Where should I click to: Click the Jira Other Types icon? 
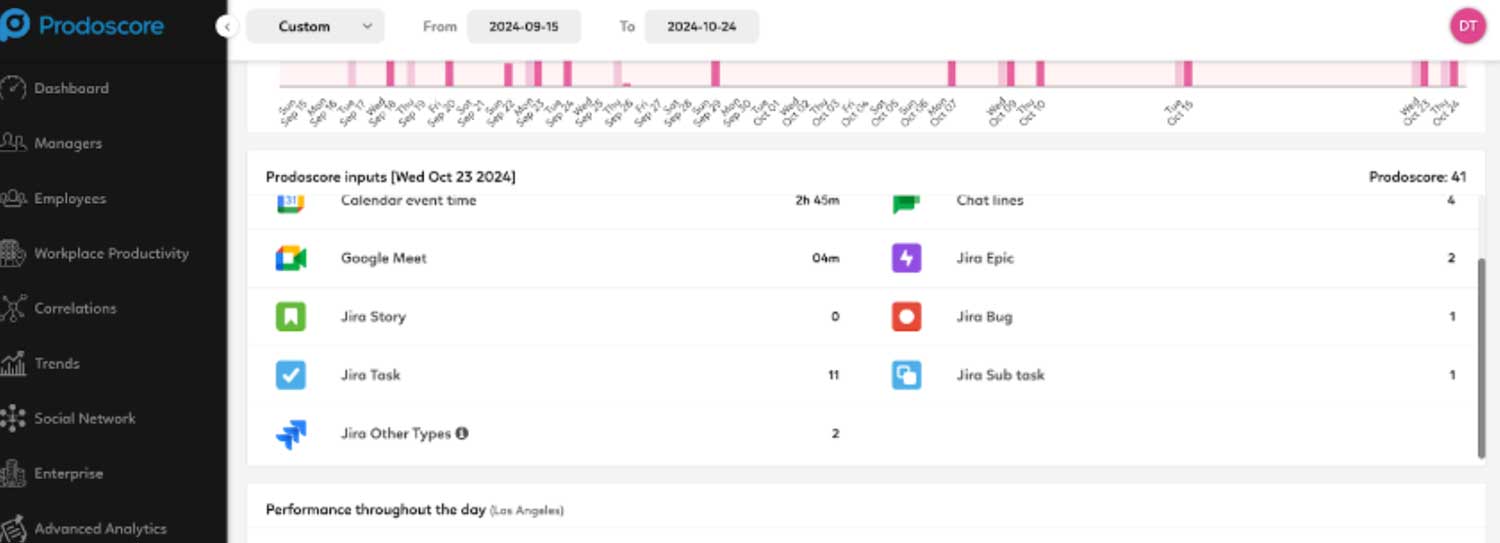[x=291, y=434]
